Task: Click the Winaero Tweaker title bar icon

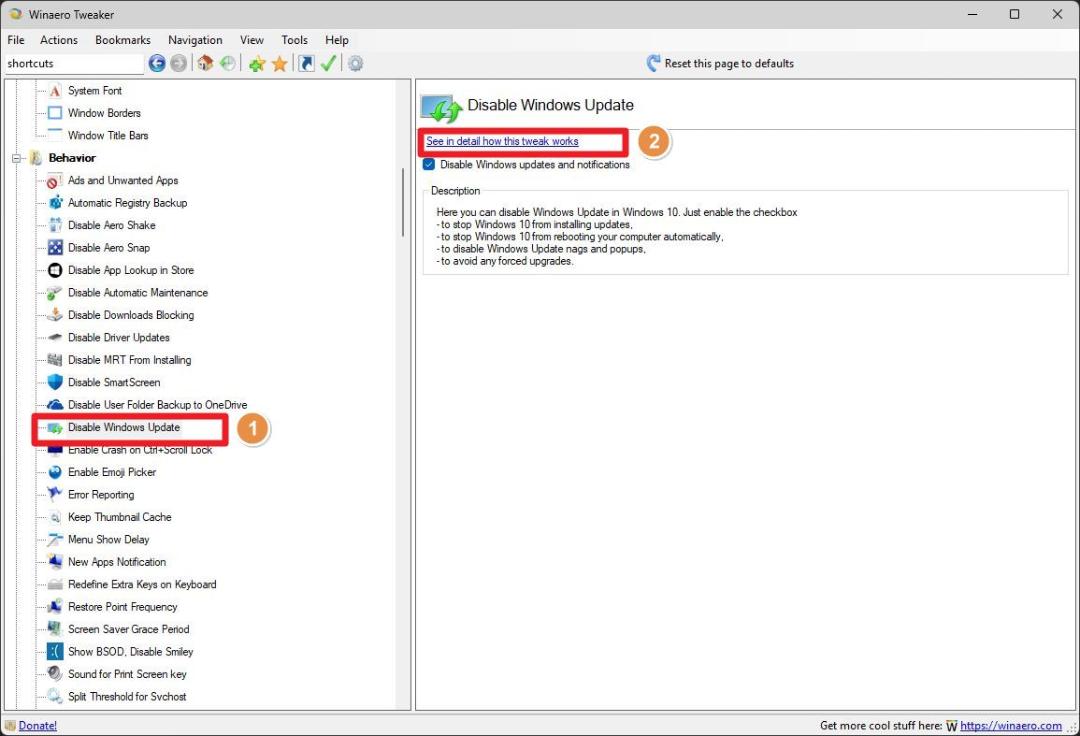Action: click(x=15, y=14)
